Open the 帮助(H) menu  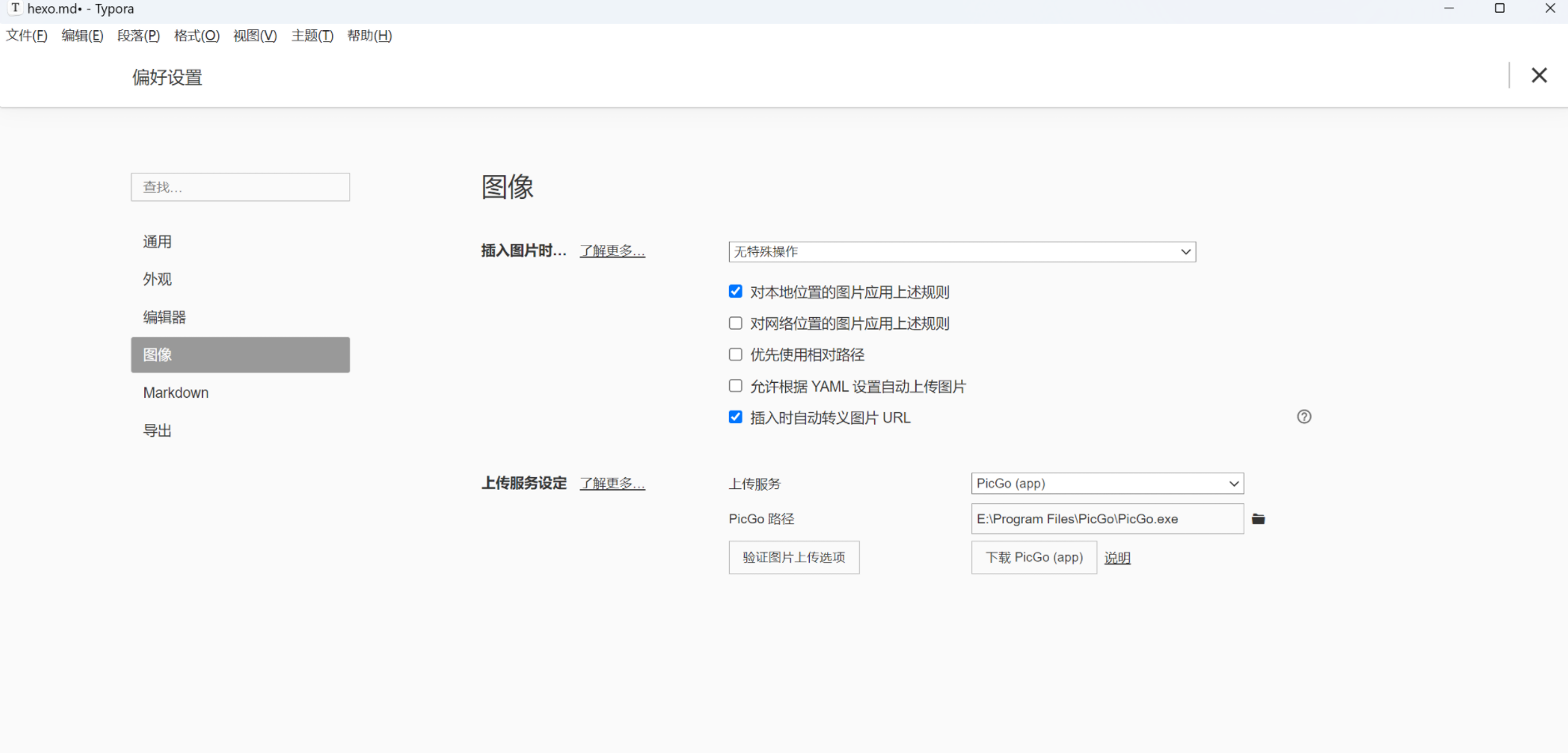pyautogui.click(x=369, y=36)
